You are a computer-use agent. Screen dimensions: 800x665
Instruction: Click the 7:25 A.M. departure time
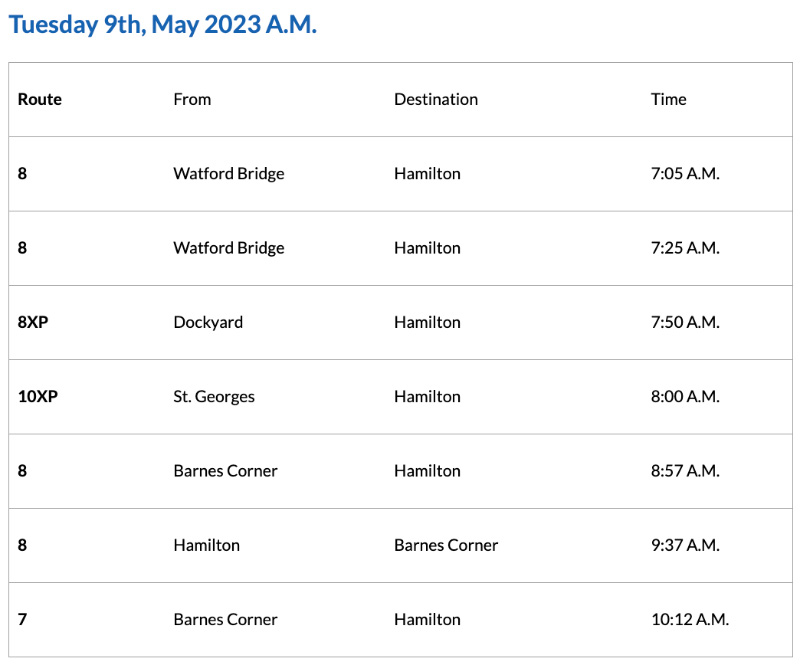pyautogui.click(x=685, y=248)
